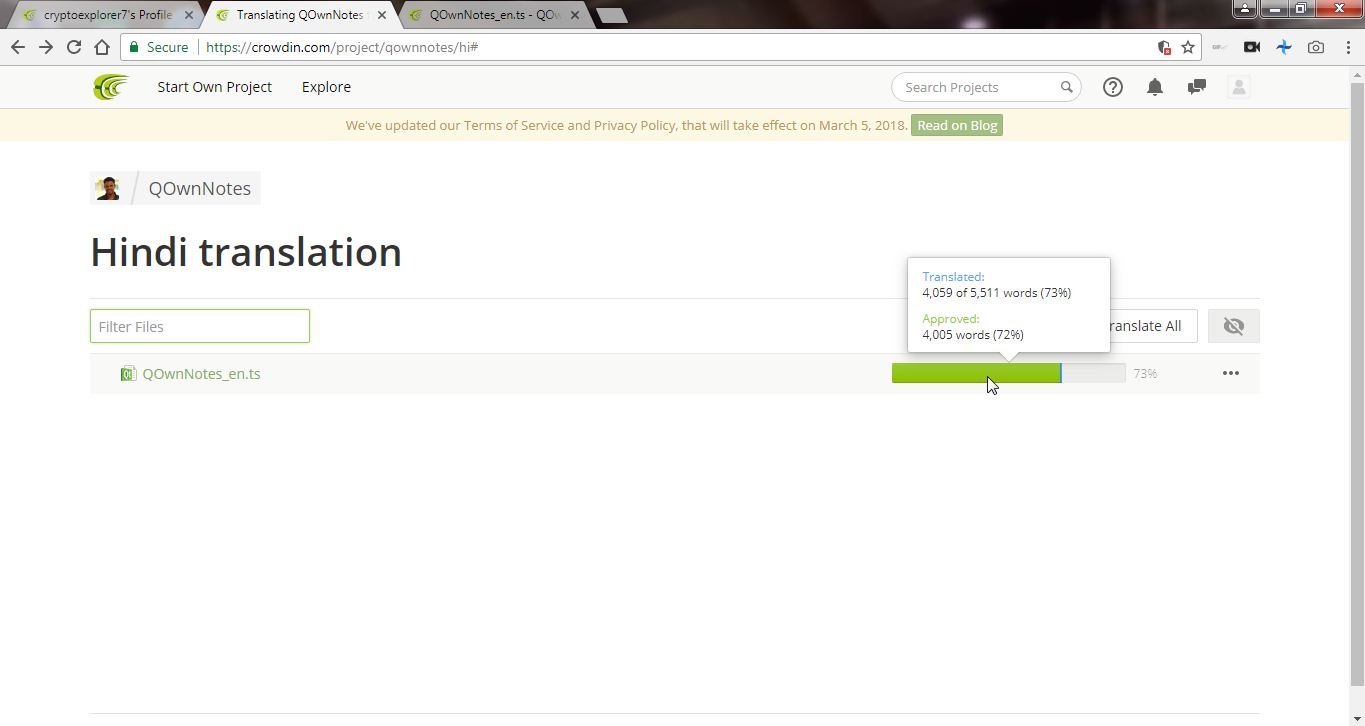Viewport: 1365px width, 726px height.
Task: Click the 73% progress label
Action: click(x=1145, y=373)
